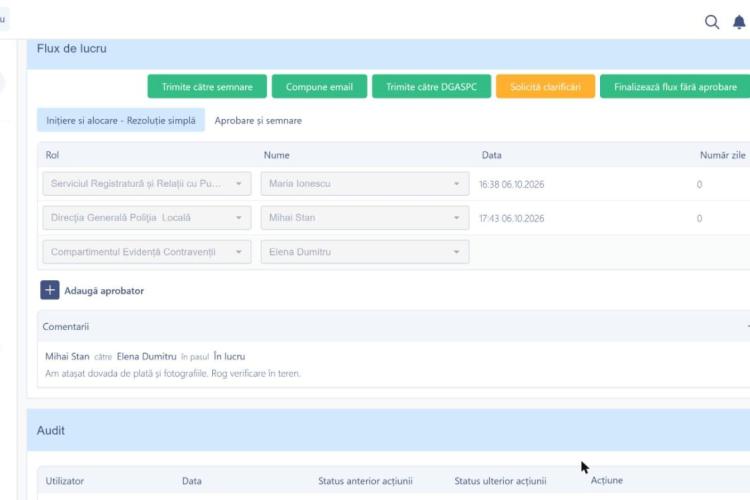Click the Rol column header
The image size is (750, 500).
tap(52, 155)
